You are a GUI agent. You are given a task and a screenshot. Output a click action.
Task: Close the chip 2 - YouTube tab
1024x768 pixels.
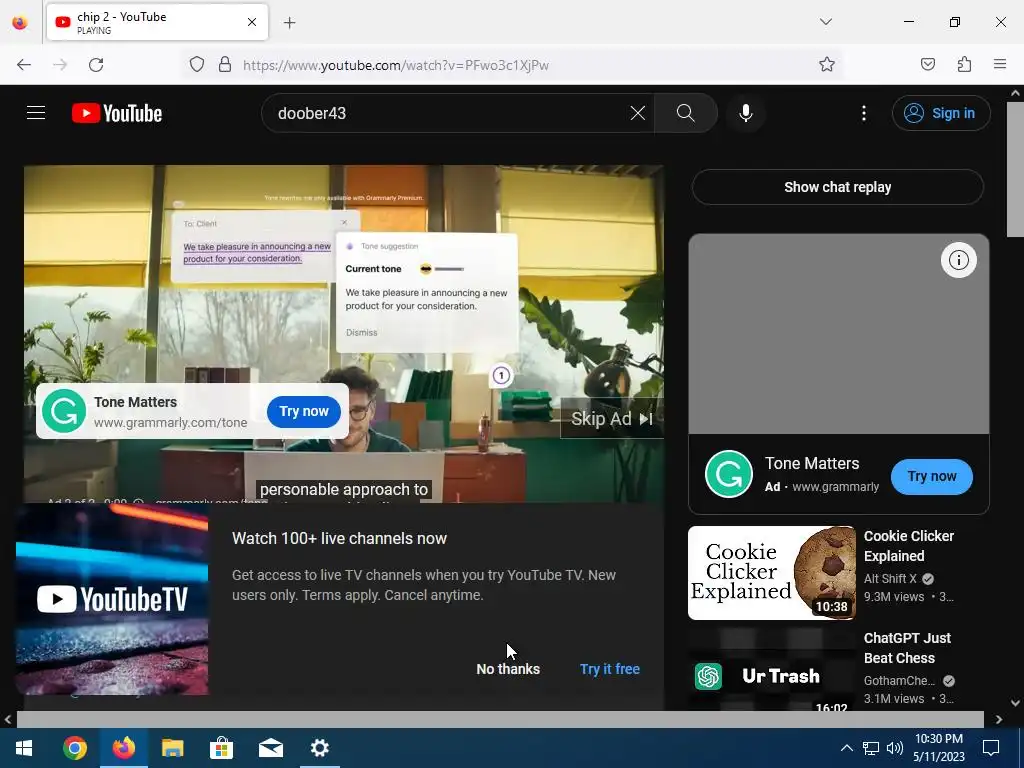click(252, 22)
